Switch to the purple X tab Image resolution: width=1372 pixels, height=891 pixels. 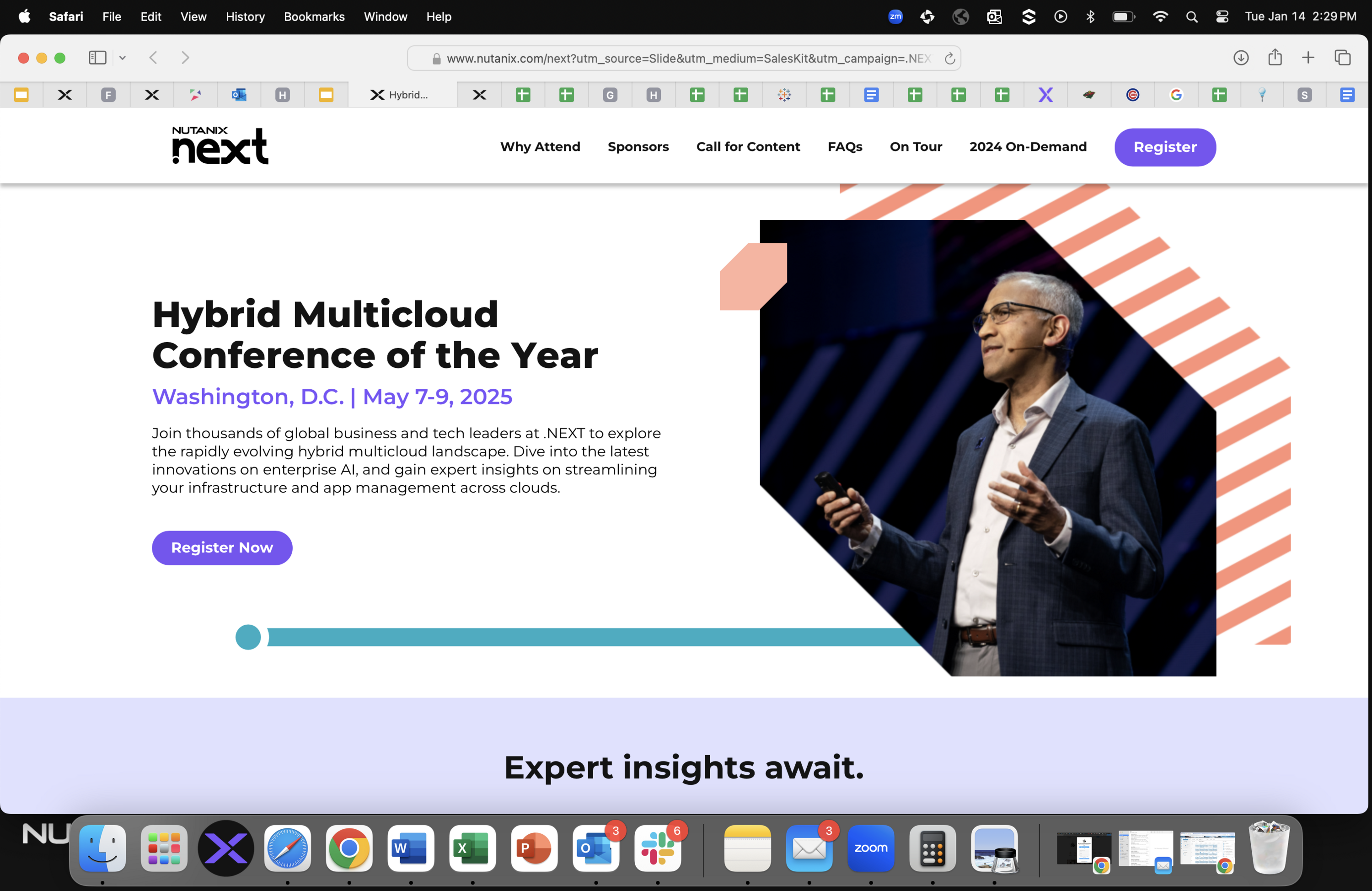point(1046,95)
